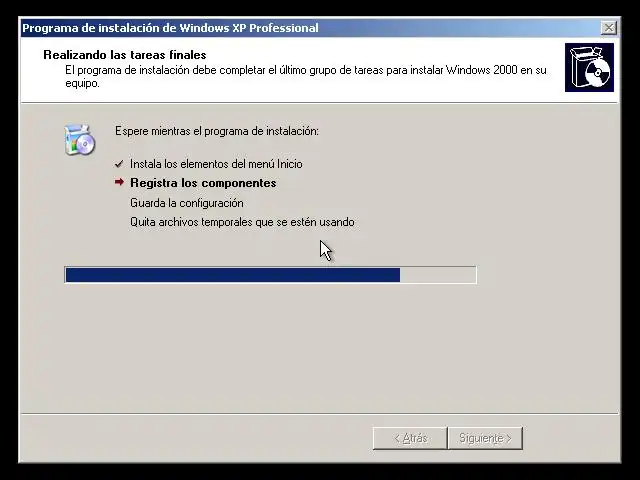Click the window title bar text
The height and width of the screenshot is (480, 640).
click(170, 28)
